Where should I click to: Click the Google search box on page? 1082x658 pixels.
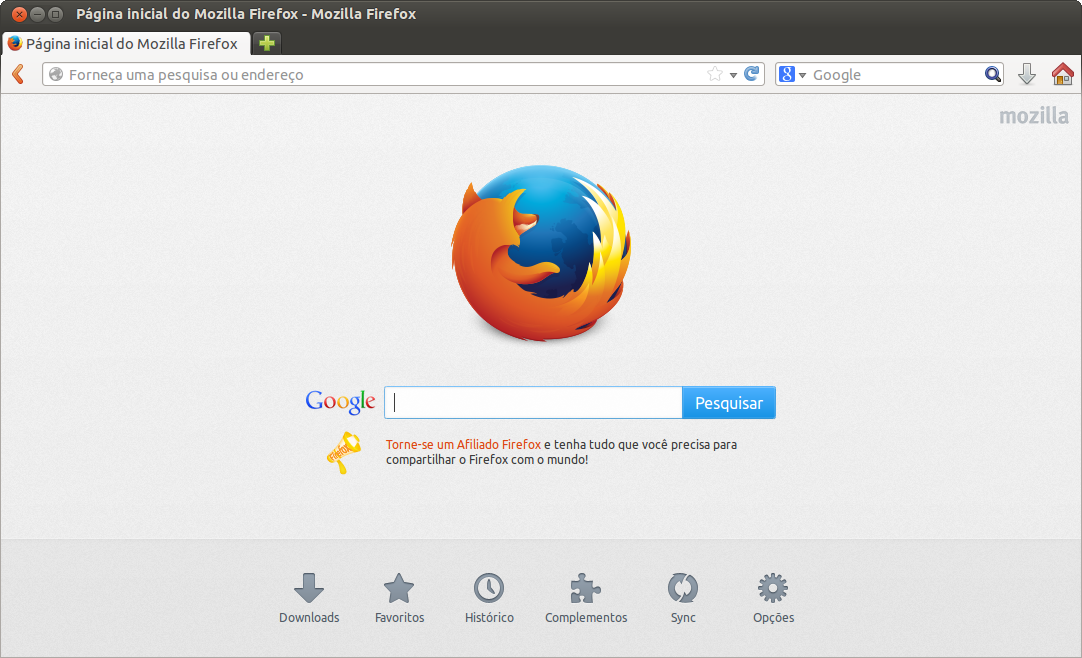click(x=533, y=402)
